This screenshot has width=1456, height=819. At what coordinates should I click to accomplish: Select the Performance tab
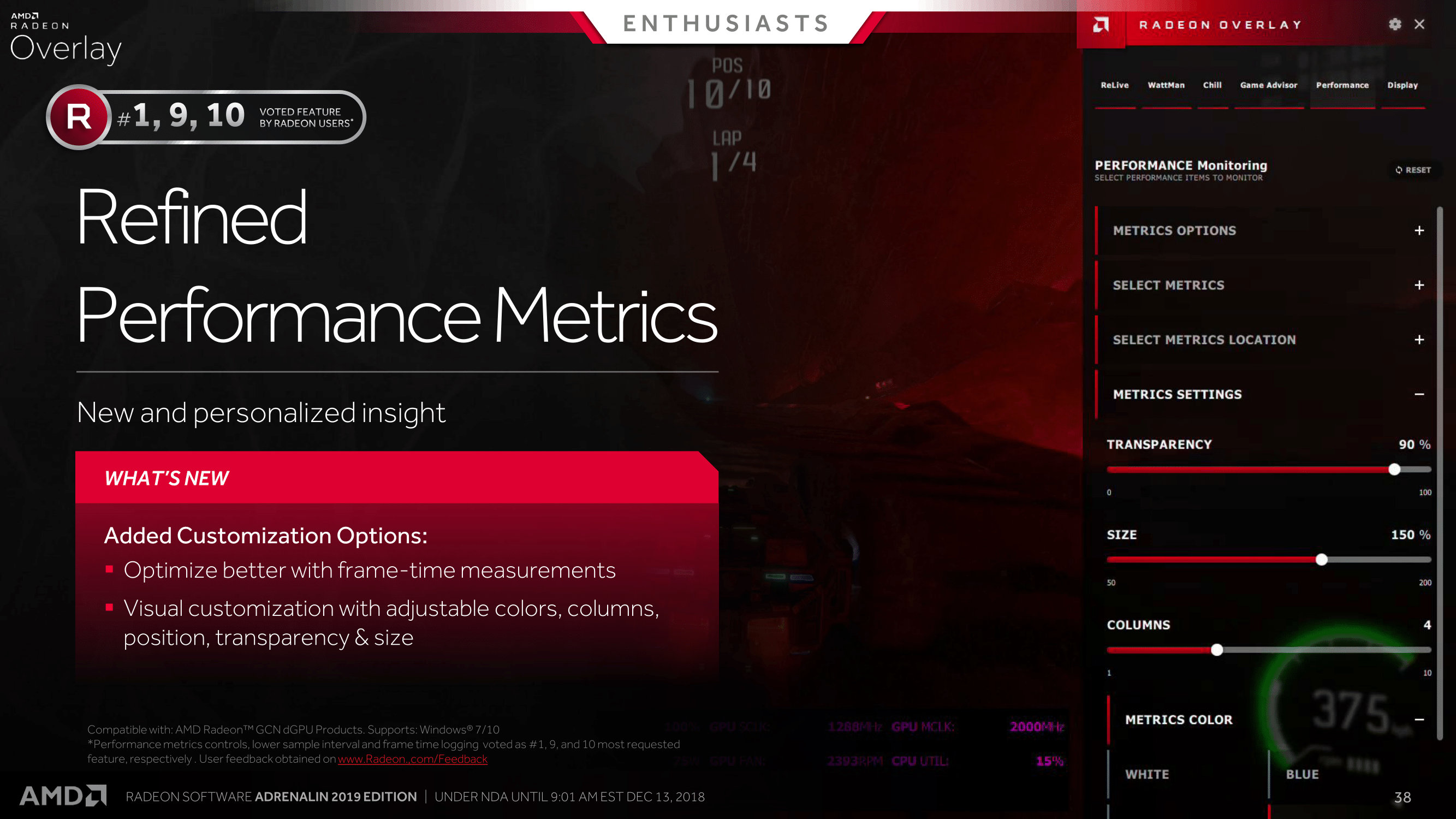click(1344, 85)
